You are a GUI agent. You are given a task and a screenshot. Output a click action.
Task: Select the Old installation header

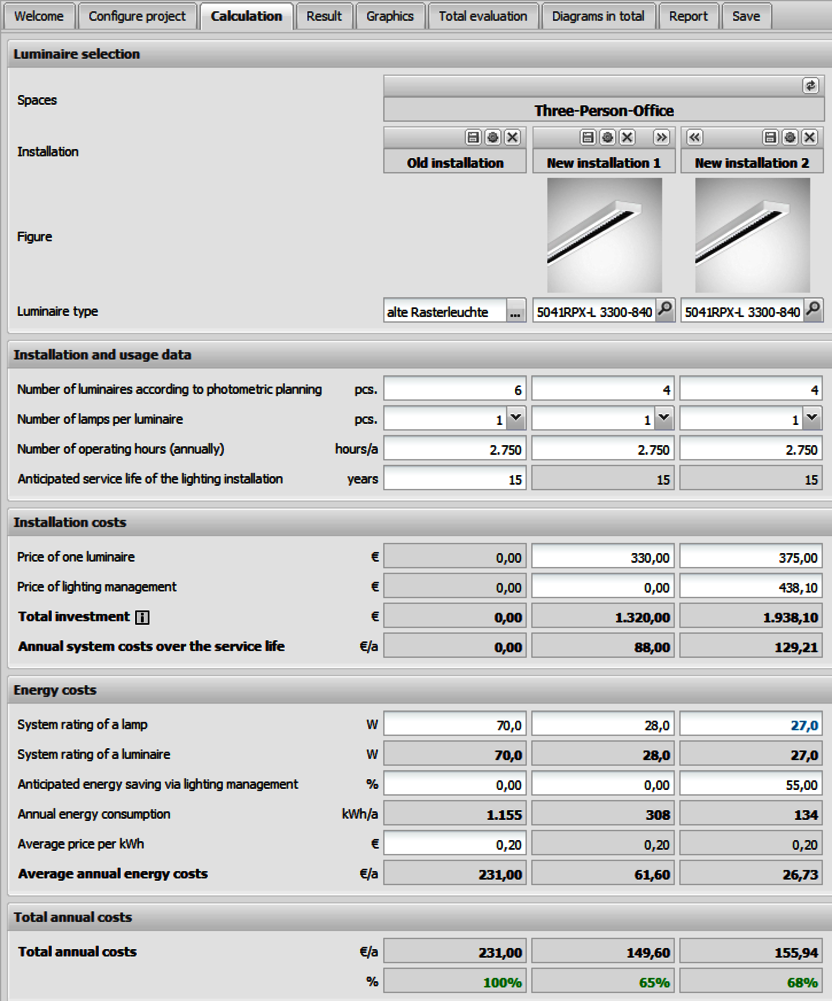(x=455, y=163)
